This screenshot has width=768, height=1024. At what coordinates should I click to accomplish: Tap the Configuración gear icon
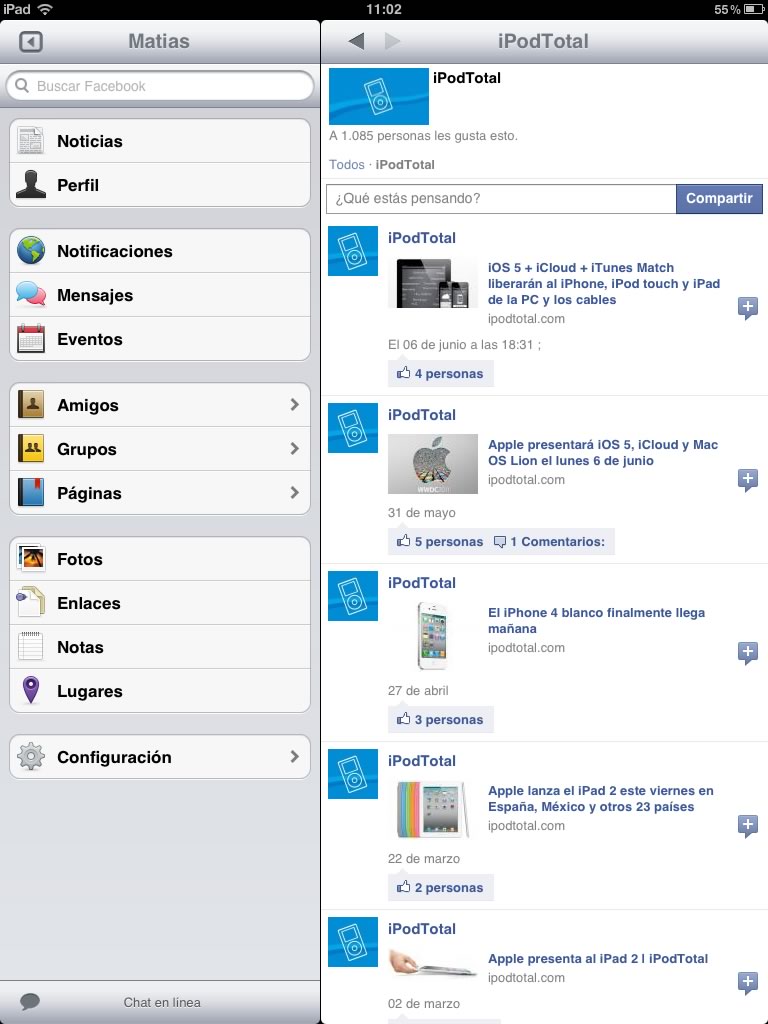point(31,757)
